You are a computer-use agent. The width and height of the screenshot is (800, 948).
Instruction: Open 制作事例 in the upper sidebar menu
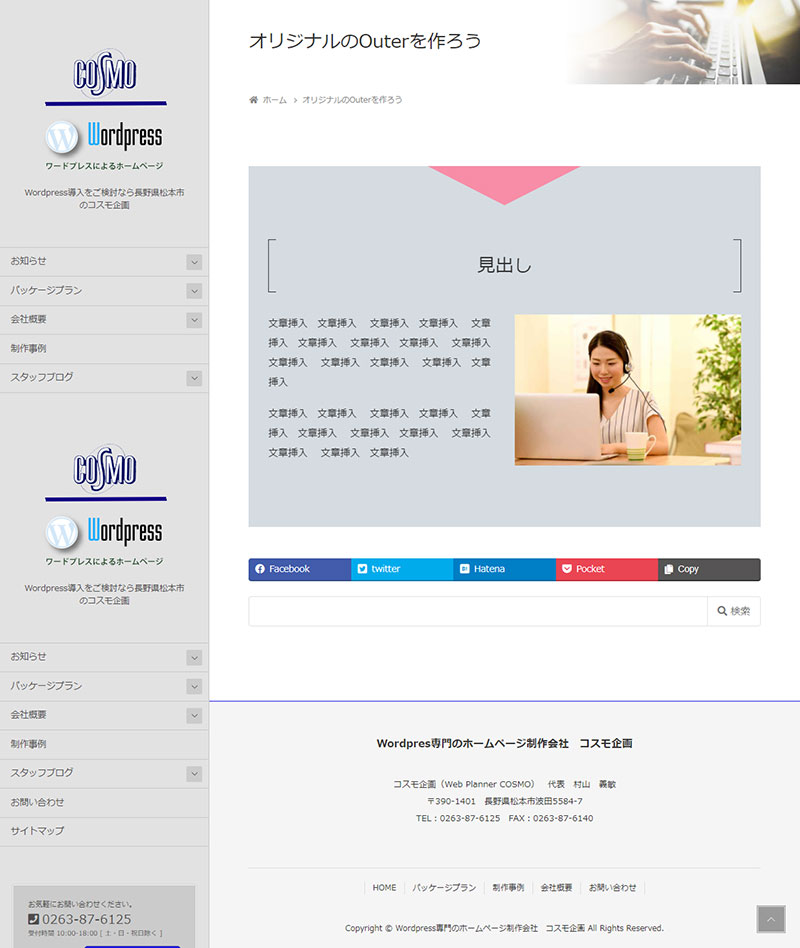29,349
